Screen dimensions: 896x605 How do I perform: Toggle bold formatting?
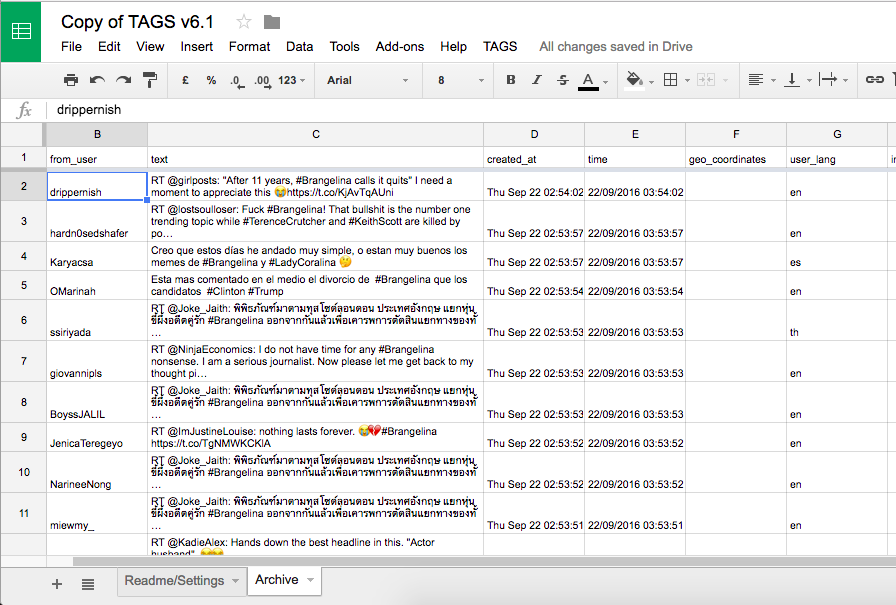coord(511,80)
